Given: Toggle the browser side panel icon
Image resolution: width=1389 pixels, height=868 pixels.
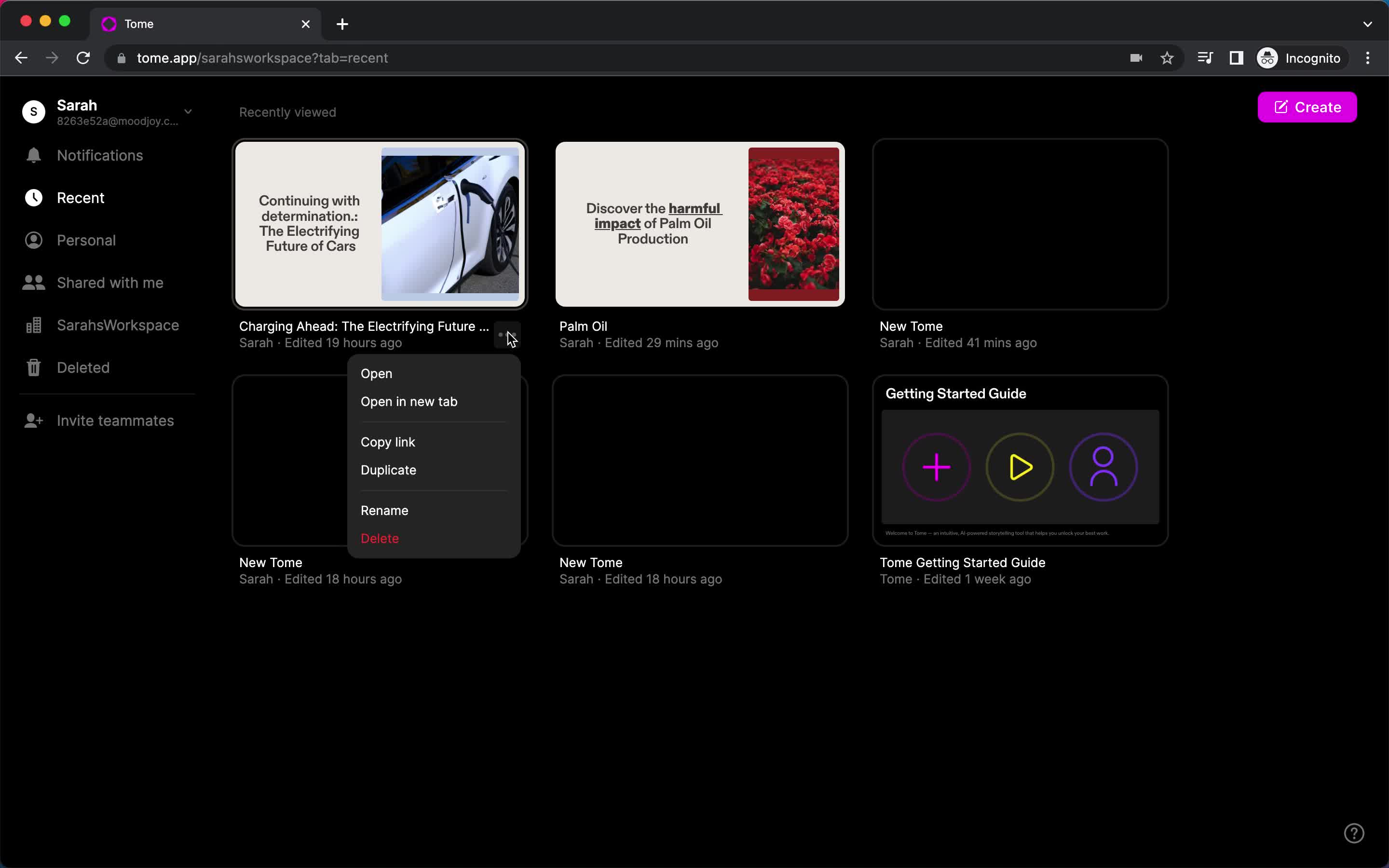Looking at the screenshot, I should pyautogui.click(x=1236, y=58).
